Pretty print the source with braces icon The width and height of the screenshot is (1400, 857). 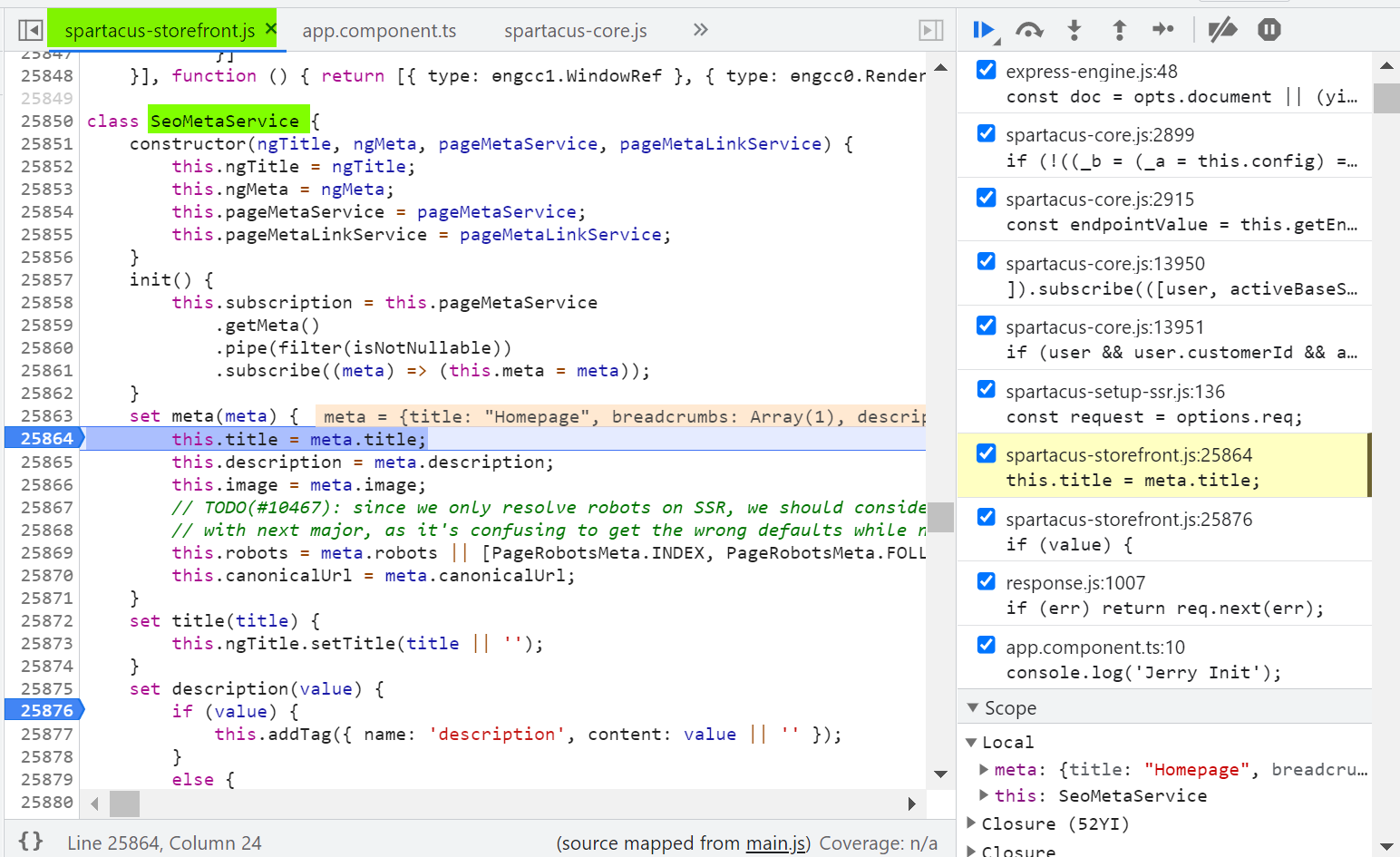click(x=31, y=841)
